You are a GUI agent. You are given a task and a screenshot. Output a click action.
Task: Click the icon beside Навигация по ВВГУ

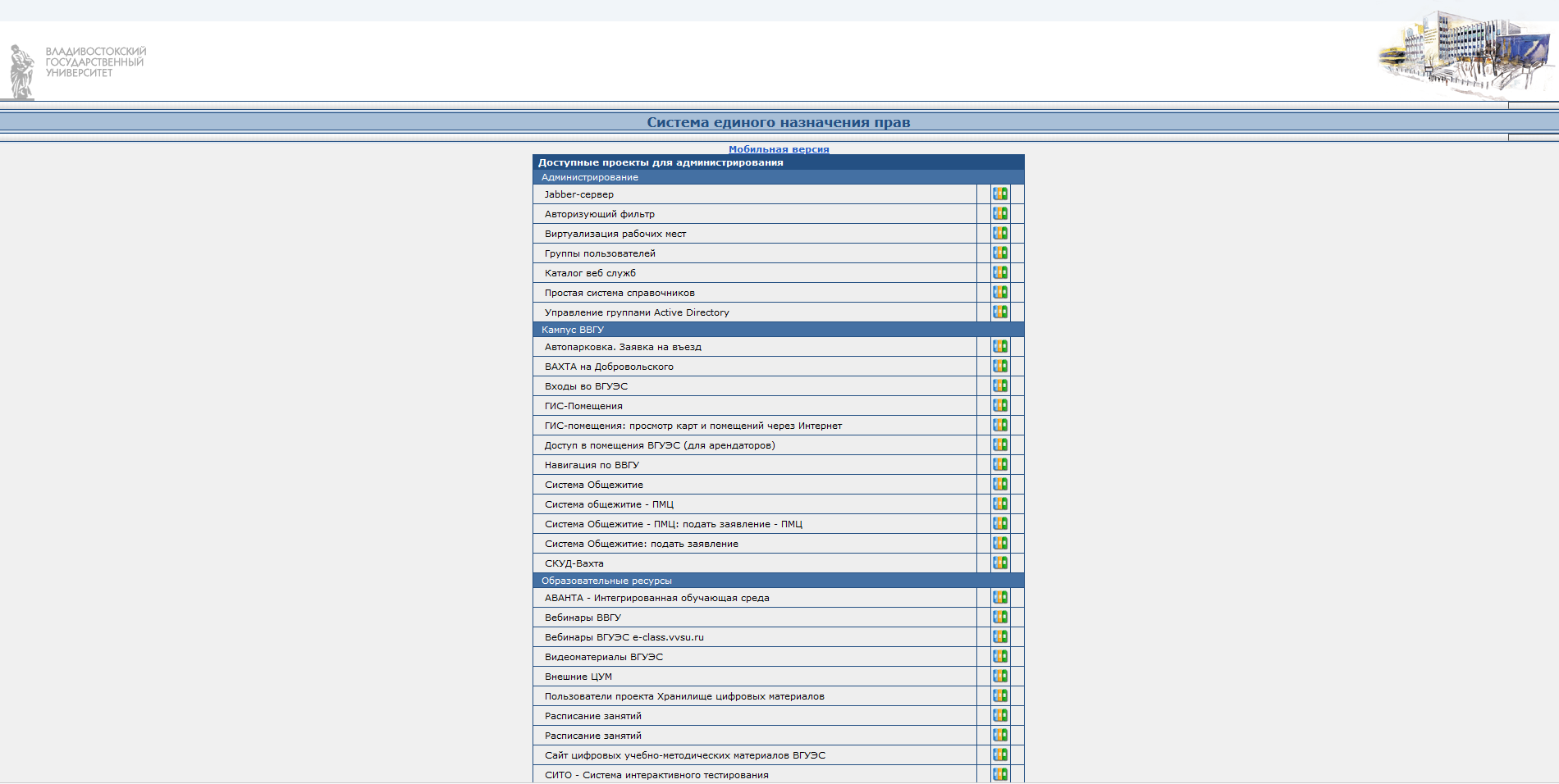pos(999,465)
